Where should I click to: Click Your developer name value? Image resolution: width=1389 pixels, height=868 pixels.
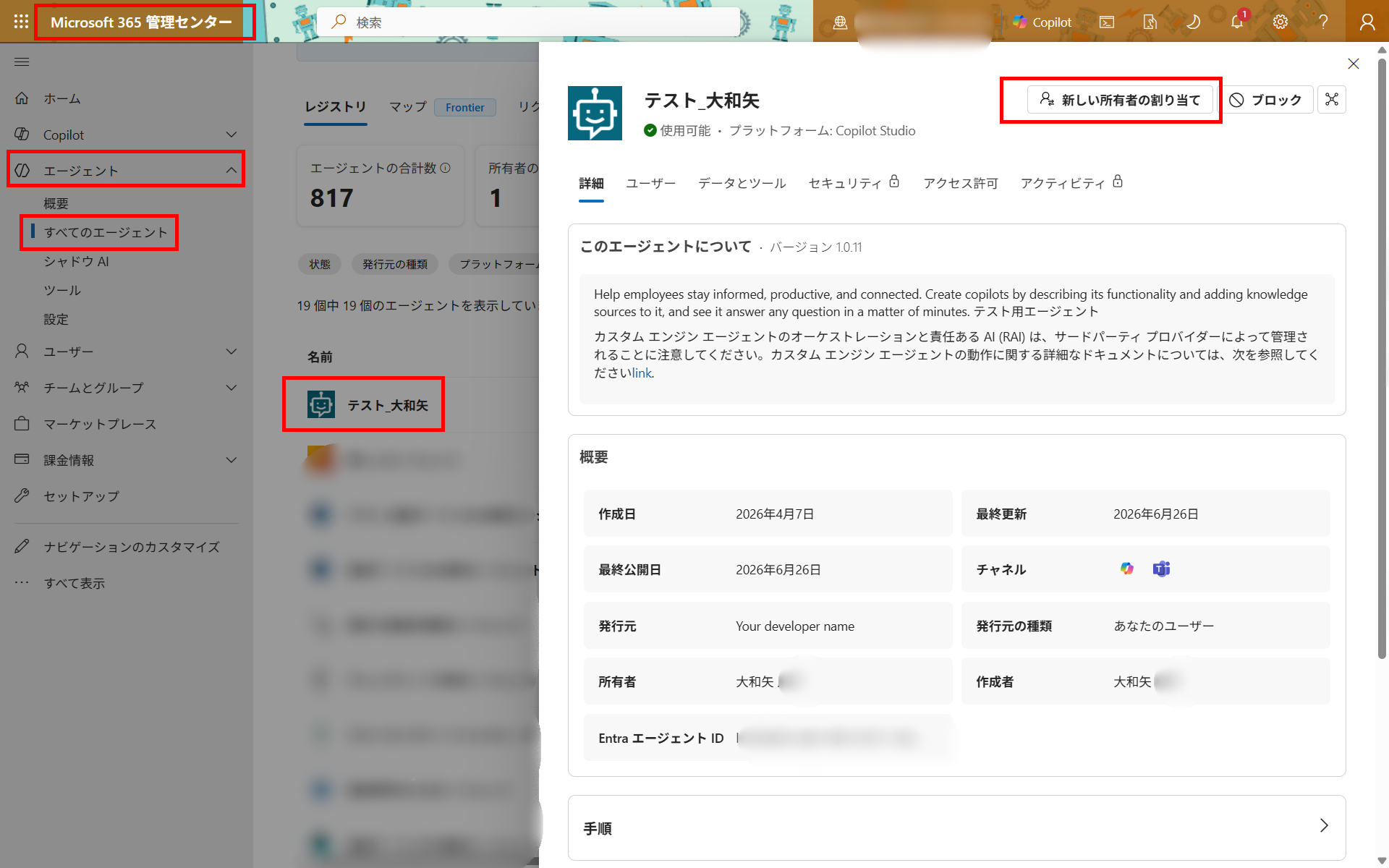pyautogui.click(x=795, y=626)
